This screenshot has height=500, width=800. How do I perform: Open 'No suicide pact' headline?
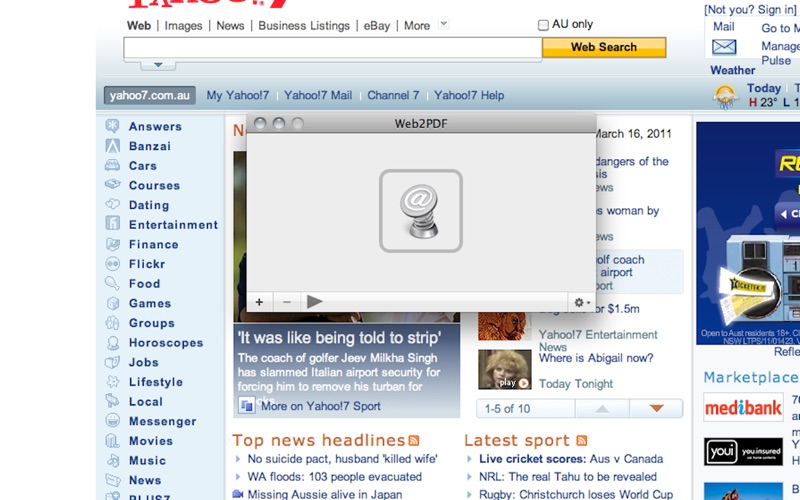(342, 459)
